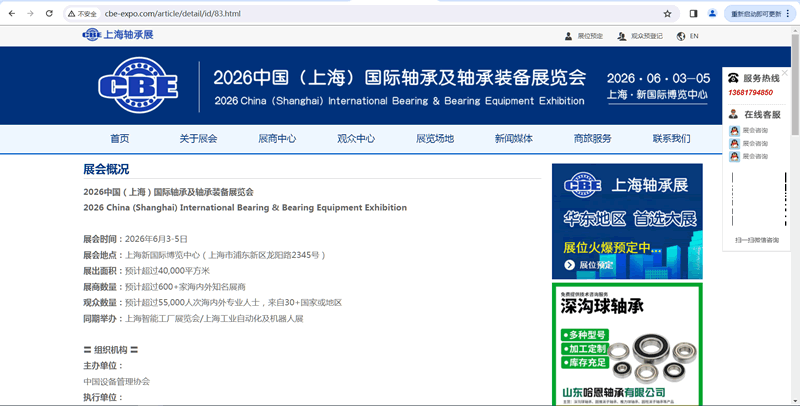Open the 展商中心 navigation menu
This screenshot has width=800, height=406.
277,139
